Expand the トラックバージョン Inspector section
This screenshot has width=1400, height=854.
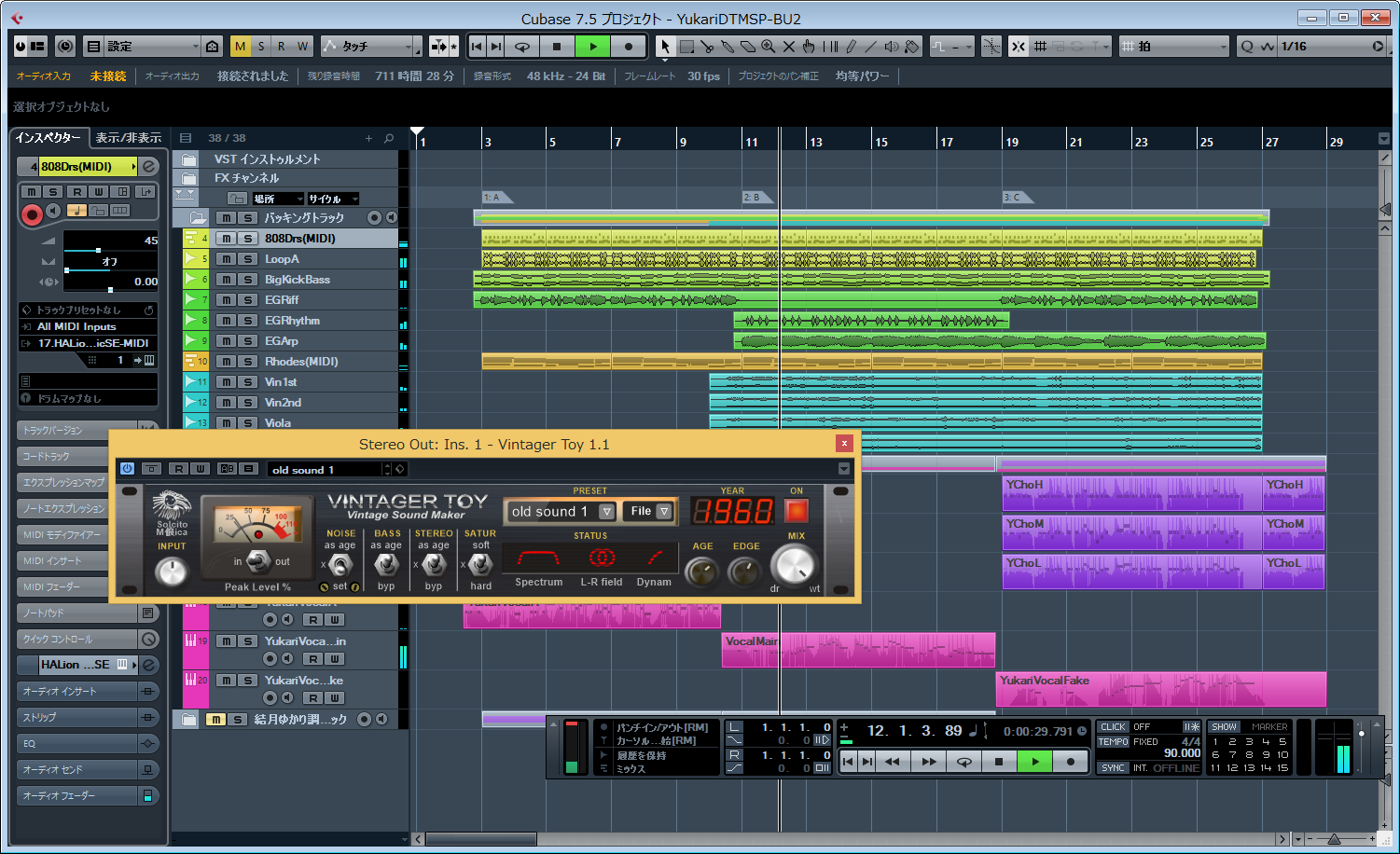(x=87, y=430)
